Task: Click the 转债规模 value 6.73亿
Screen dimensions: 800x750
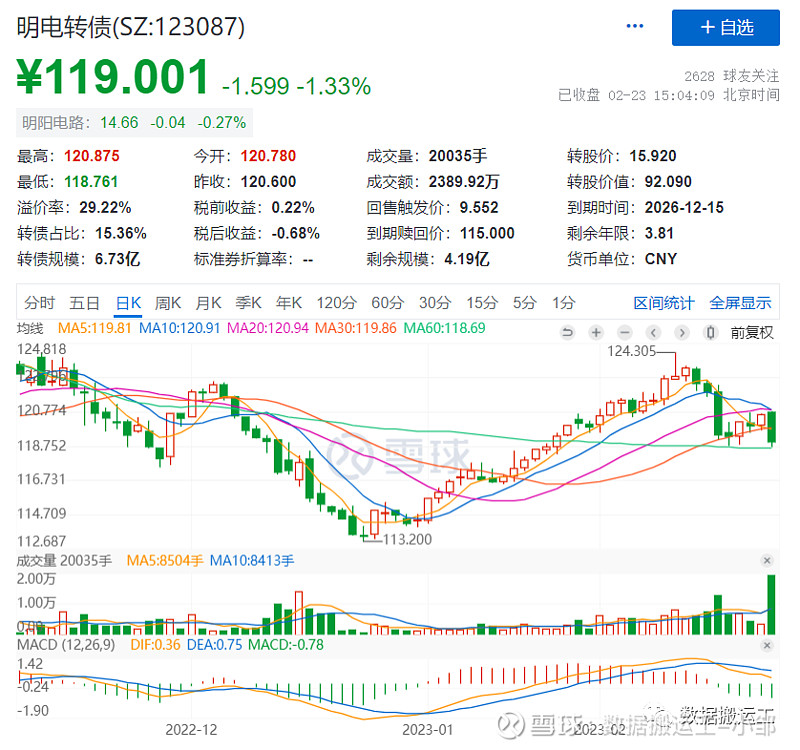Action: pos(117,260)
